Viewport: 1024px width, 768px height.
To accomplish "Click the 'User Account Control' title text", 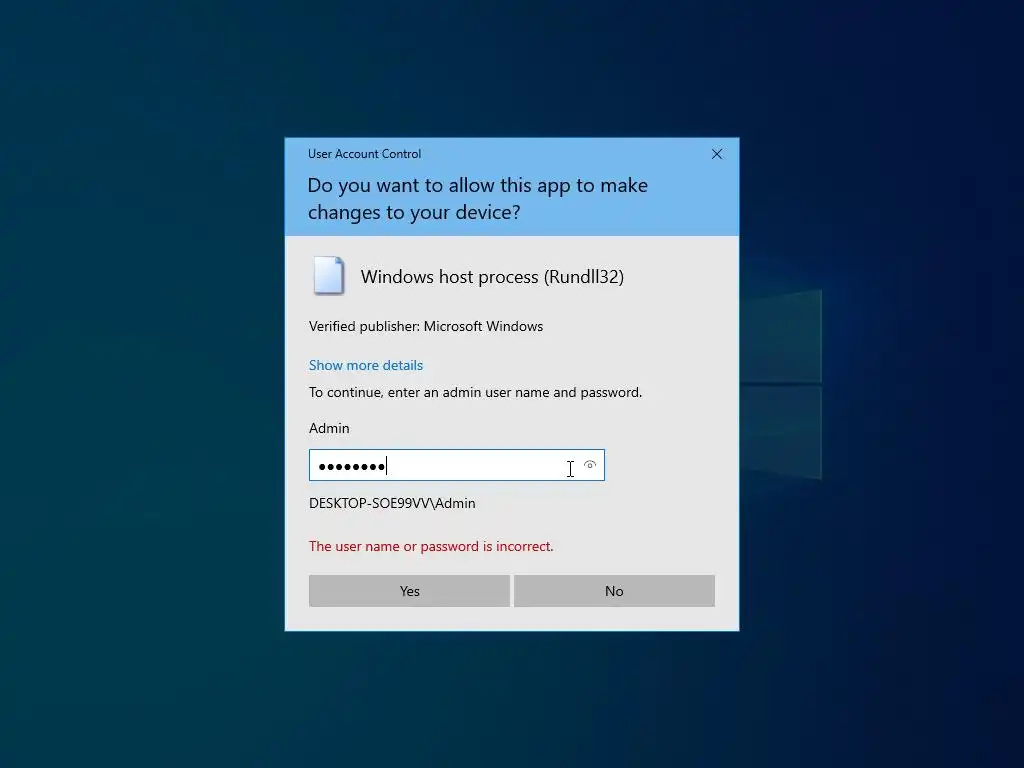I will [x=364, y=153].
